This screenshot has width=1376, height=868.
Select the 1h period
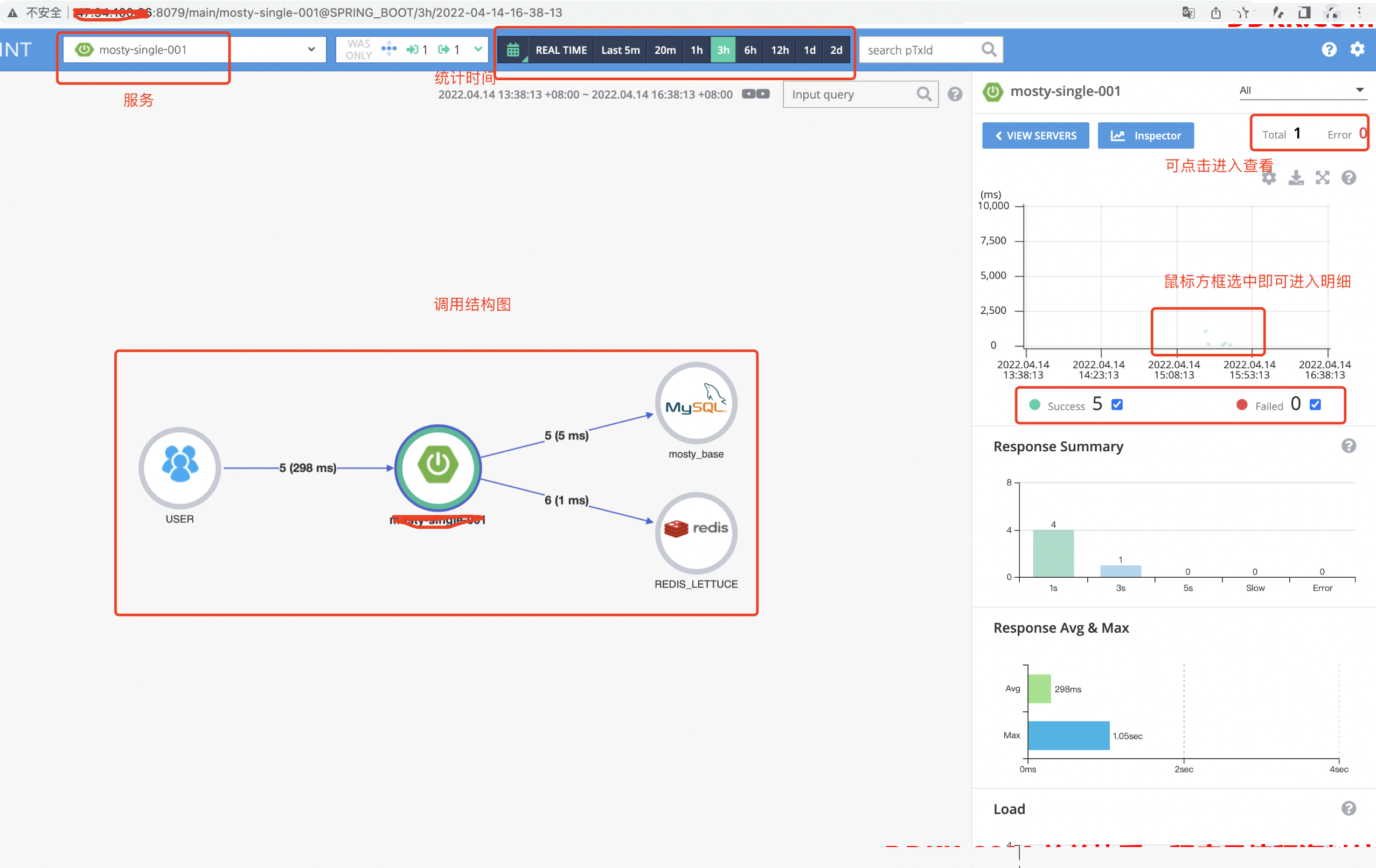696,50
